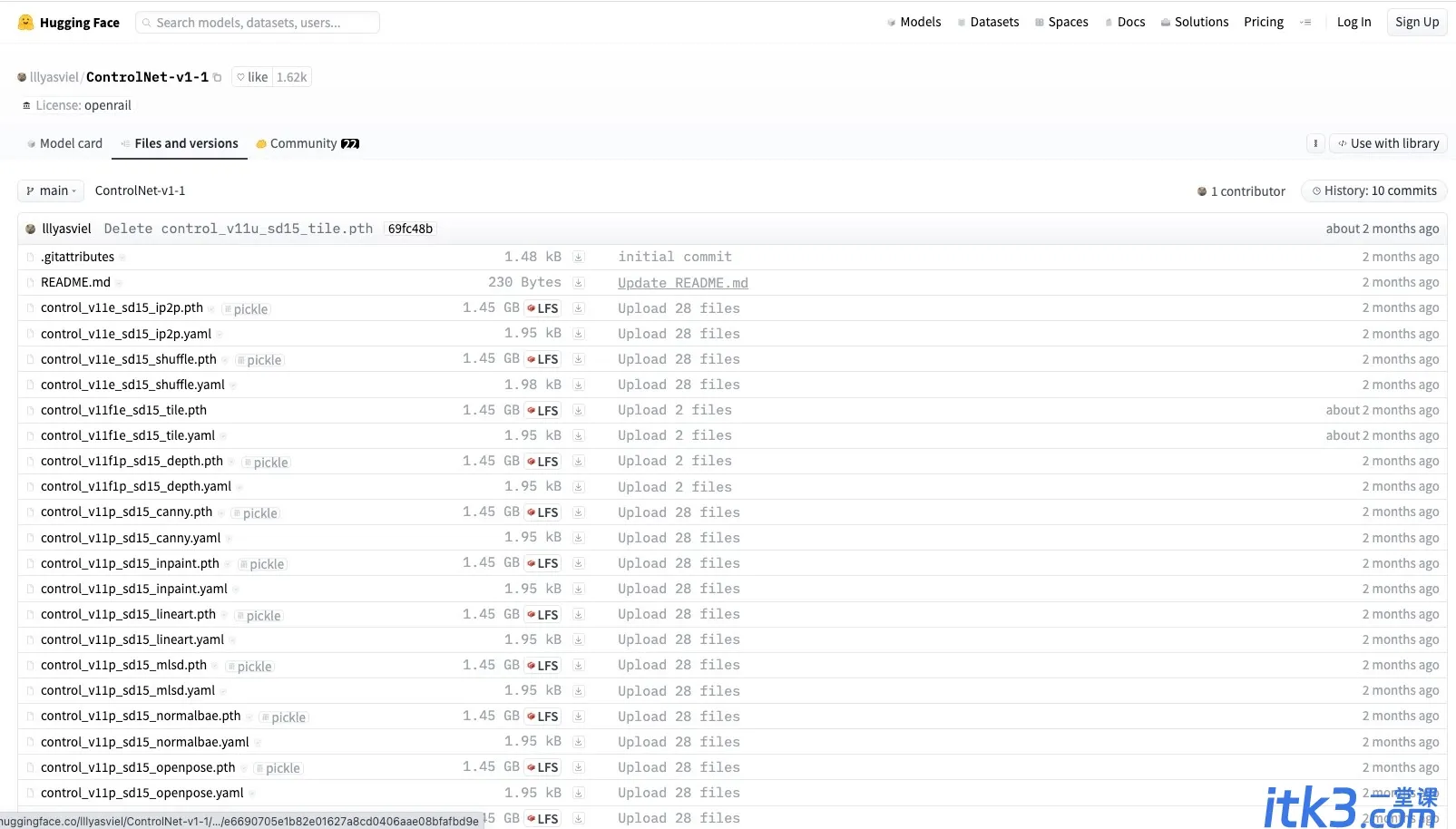Click LFS badge for control_v11e_sd15_ip2p.pth

[x=542, y=308]
